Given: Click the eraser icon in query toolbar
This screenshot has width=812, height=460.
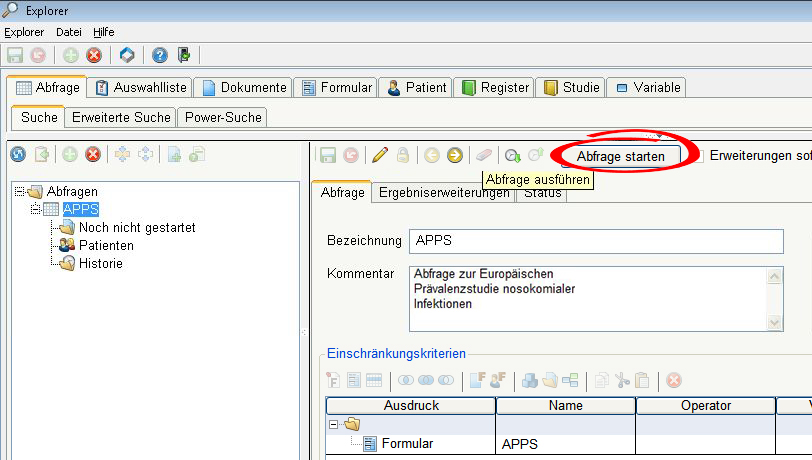Looking at the screenshot, I should [x=484, y=155].
